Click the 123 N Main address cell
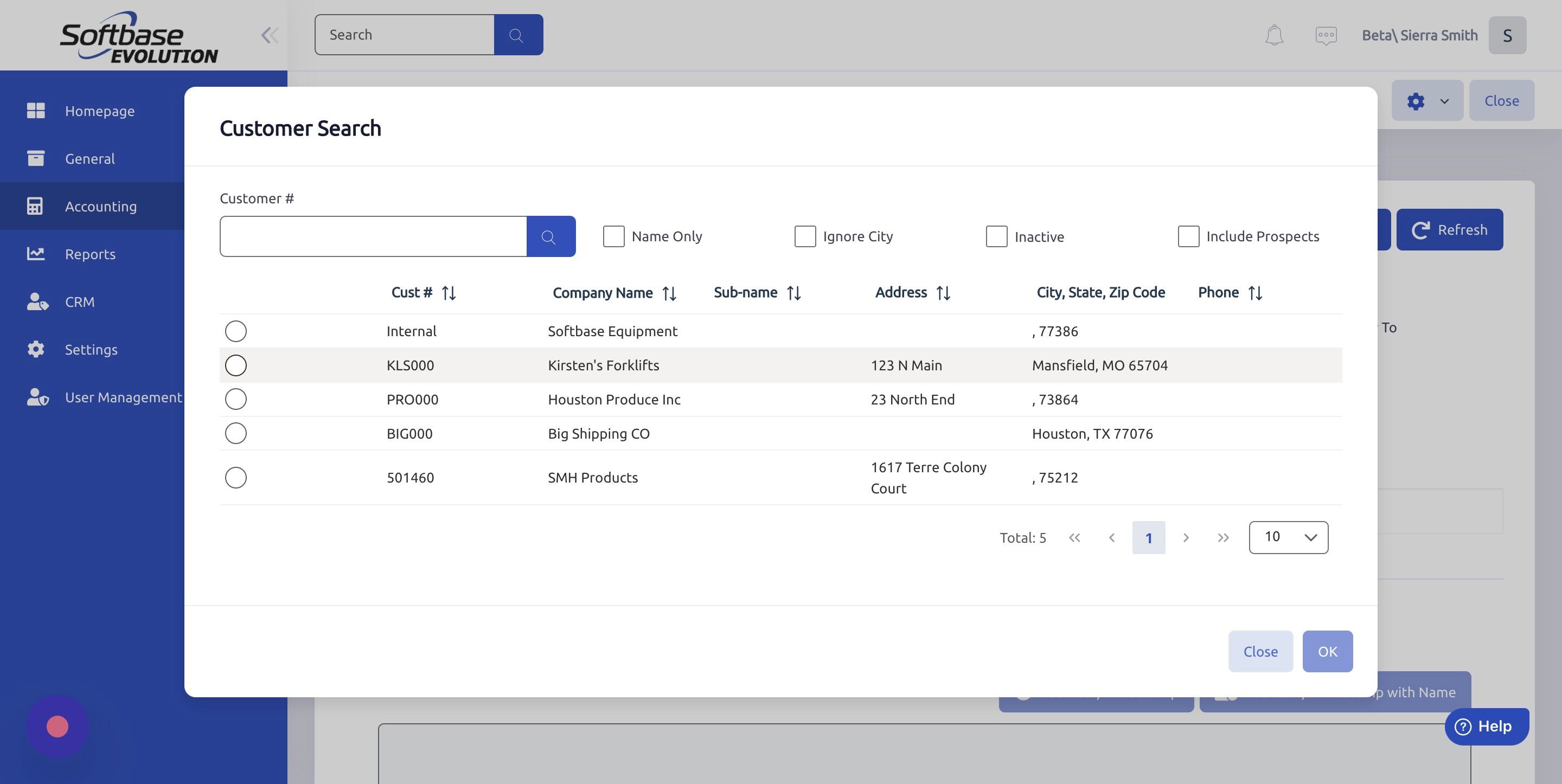The width and height of the screenshot is (1562, 784). pyautogui.click(x=906, y=365)
